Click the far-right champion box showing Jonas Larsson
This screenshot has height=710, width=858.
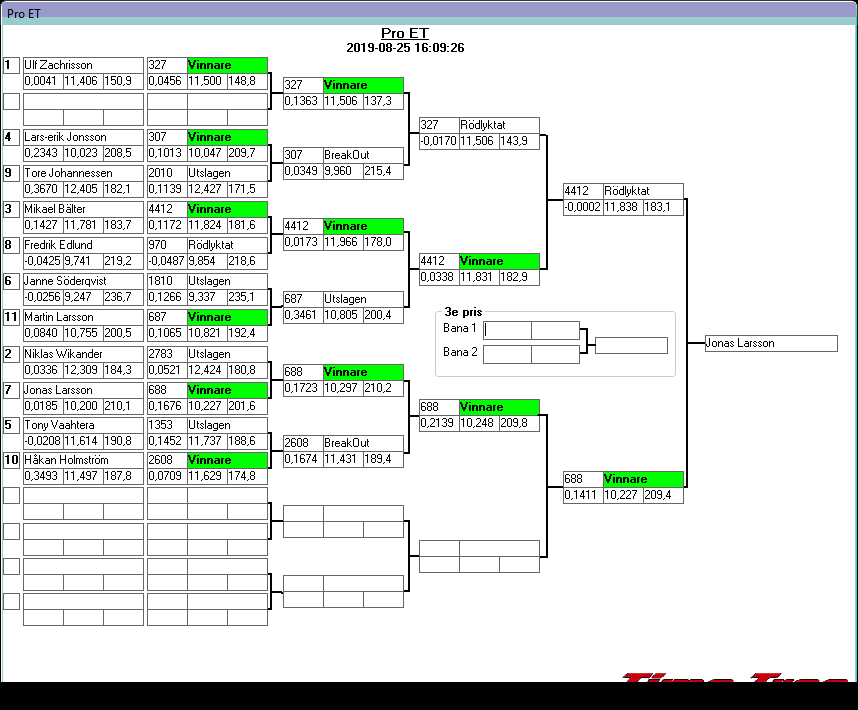pyautogui.click(x=770, y=343)
